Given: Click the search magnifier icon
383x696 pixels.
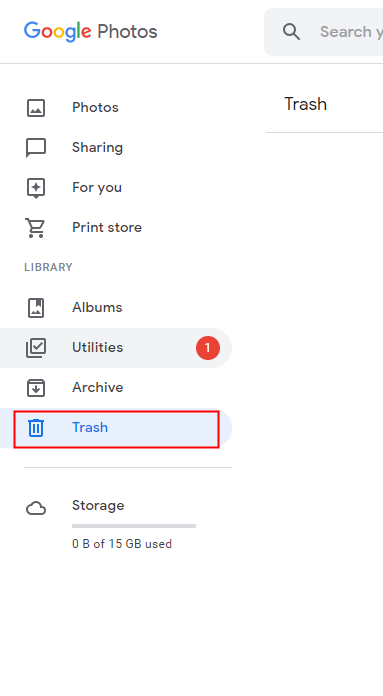Looking at the screenshot, I should click(292, 32).
